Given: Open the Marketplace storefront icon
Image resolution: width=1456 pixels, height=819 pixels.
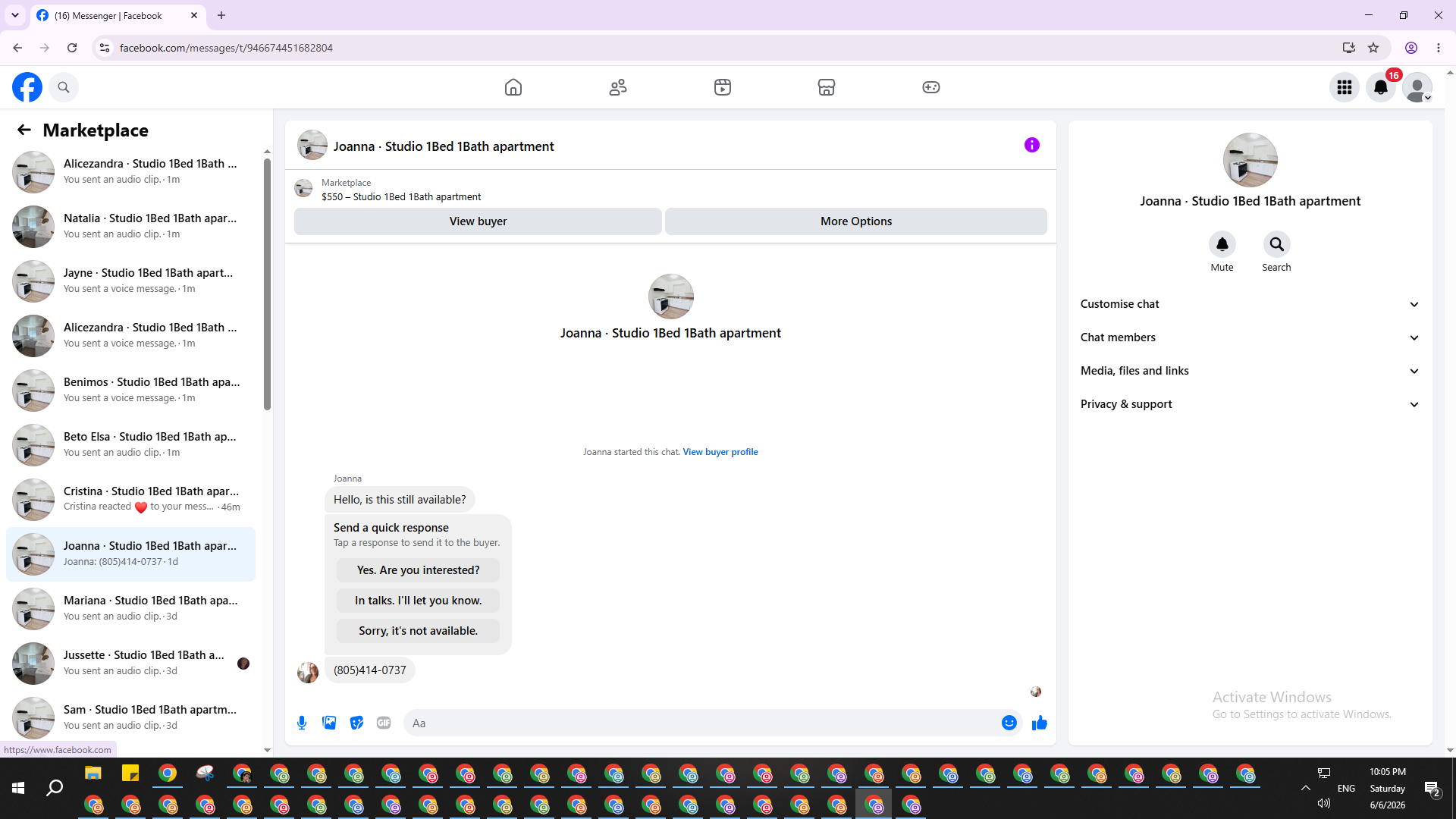Looking at the screenshot, I should 827,87.
